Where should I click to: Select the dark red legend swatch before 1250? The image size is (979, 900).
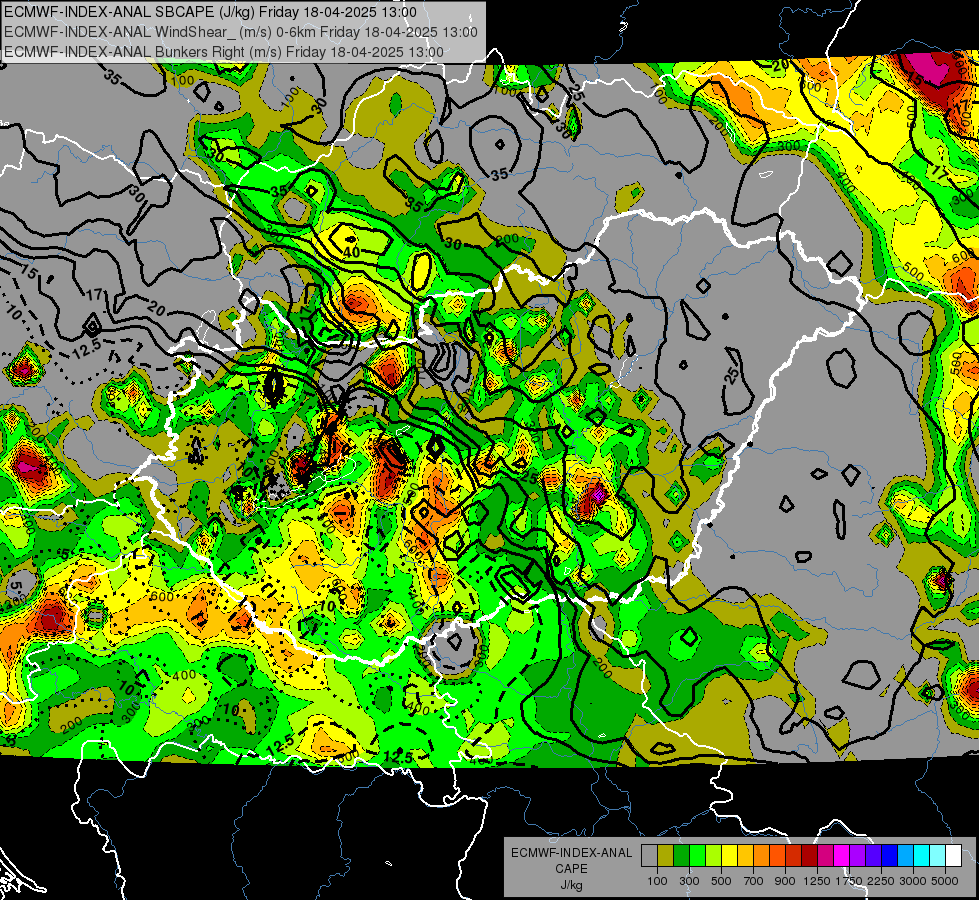point(809,856)
